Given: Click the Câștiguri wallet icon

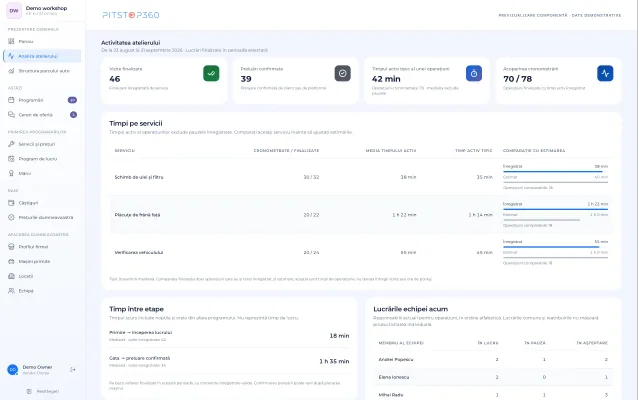Looking at the screenshot, I should 11,203.
